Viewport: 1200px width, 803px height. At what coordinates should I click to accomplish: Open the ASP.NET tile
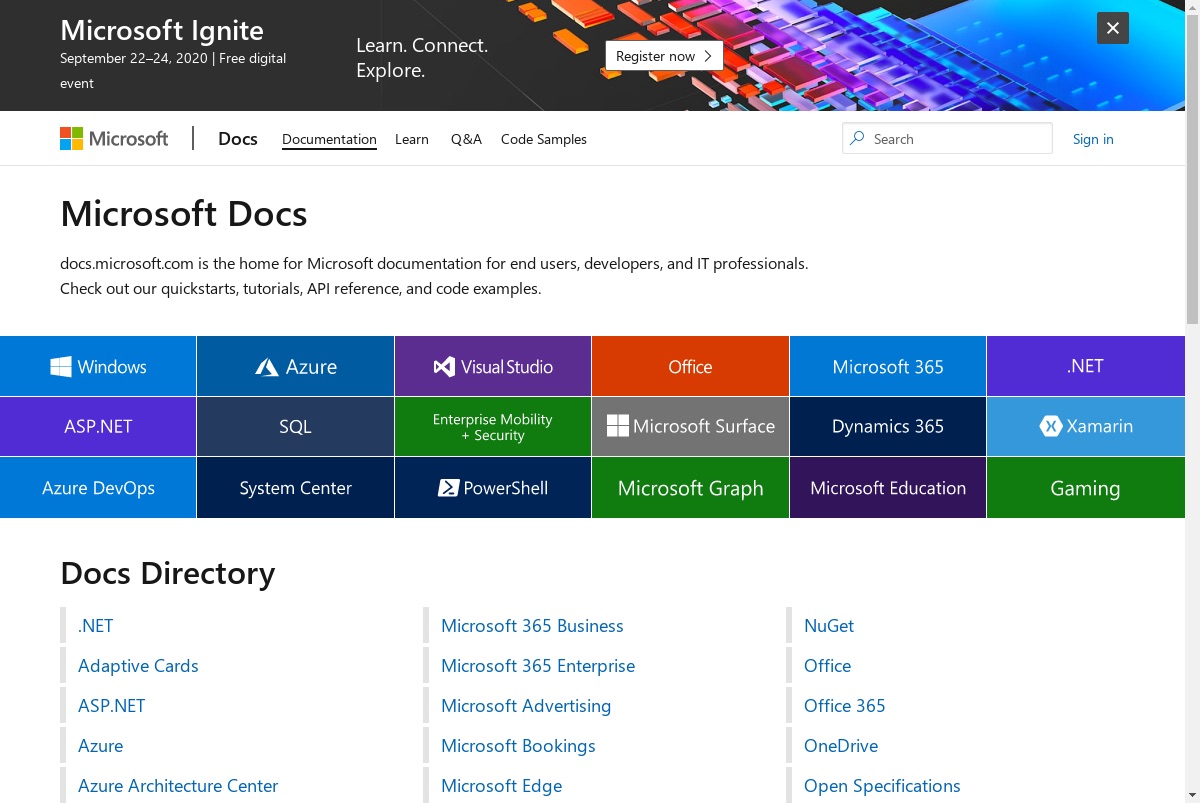pyautogui.click(x=98, y=426)
